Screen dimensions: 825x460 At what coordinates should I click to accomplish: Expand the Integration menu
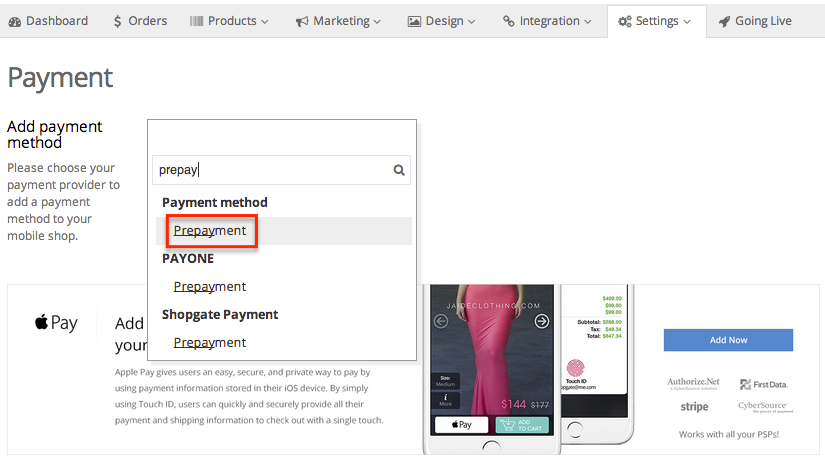547,21
